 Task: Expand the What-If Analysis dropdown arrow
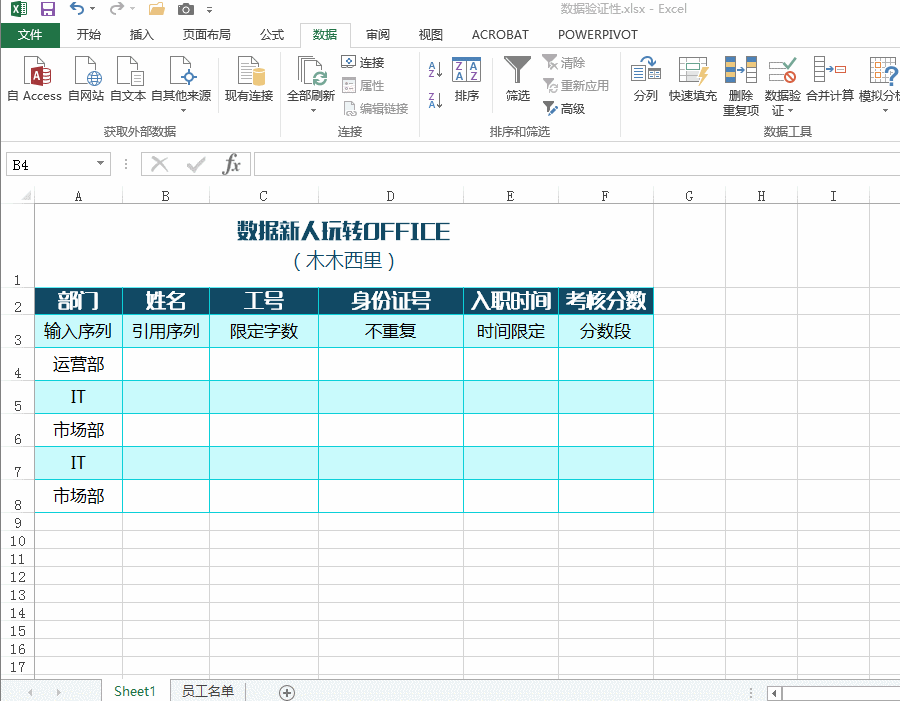(885, 110)
